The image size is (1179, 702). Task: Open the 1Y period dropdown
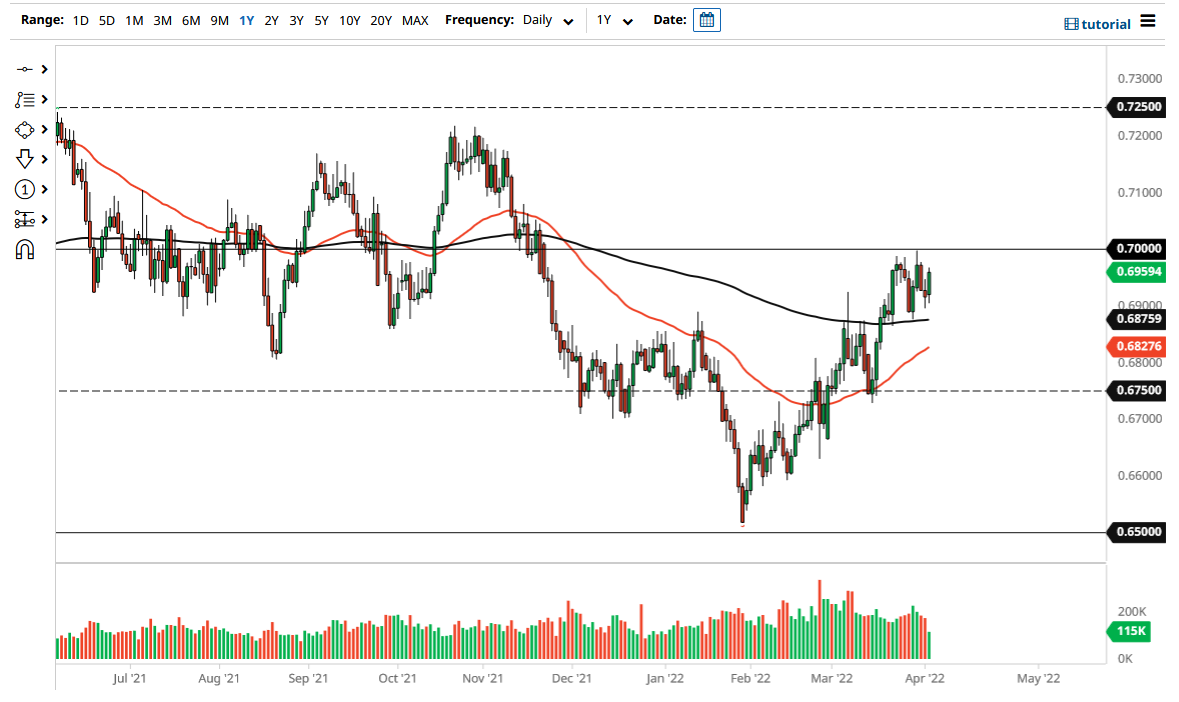coord(614,20)
